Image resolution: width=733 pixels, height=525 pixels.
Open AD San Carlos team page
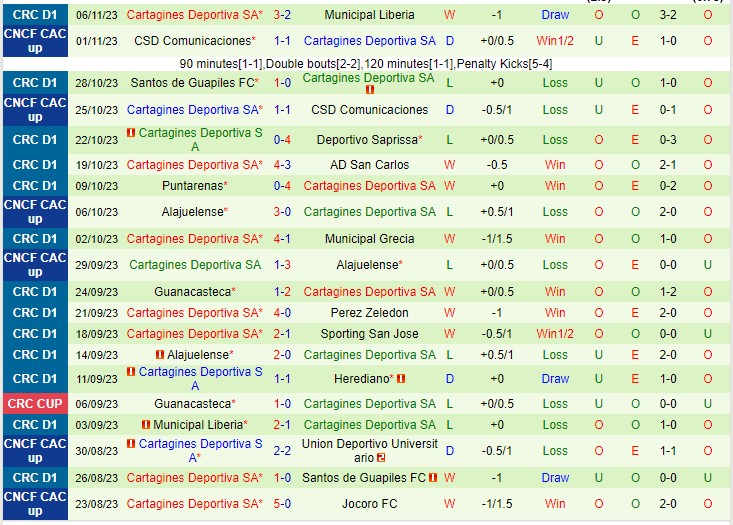click(x=369, y=164)
